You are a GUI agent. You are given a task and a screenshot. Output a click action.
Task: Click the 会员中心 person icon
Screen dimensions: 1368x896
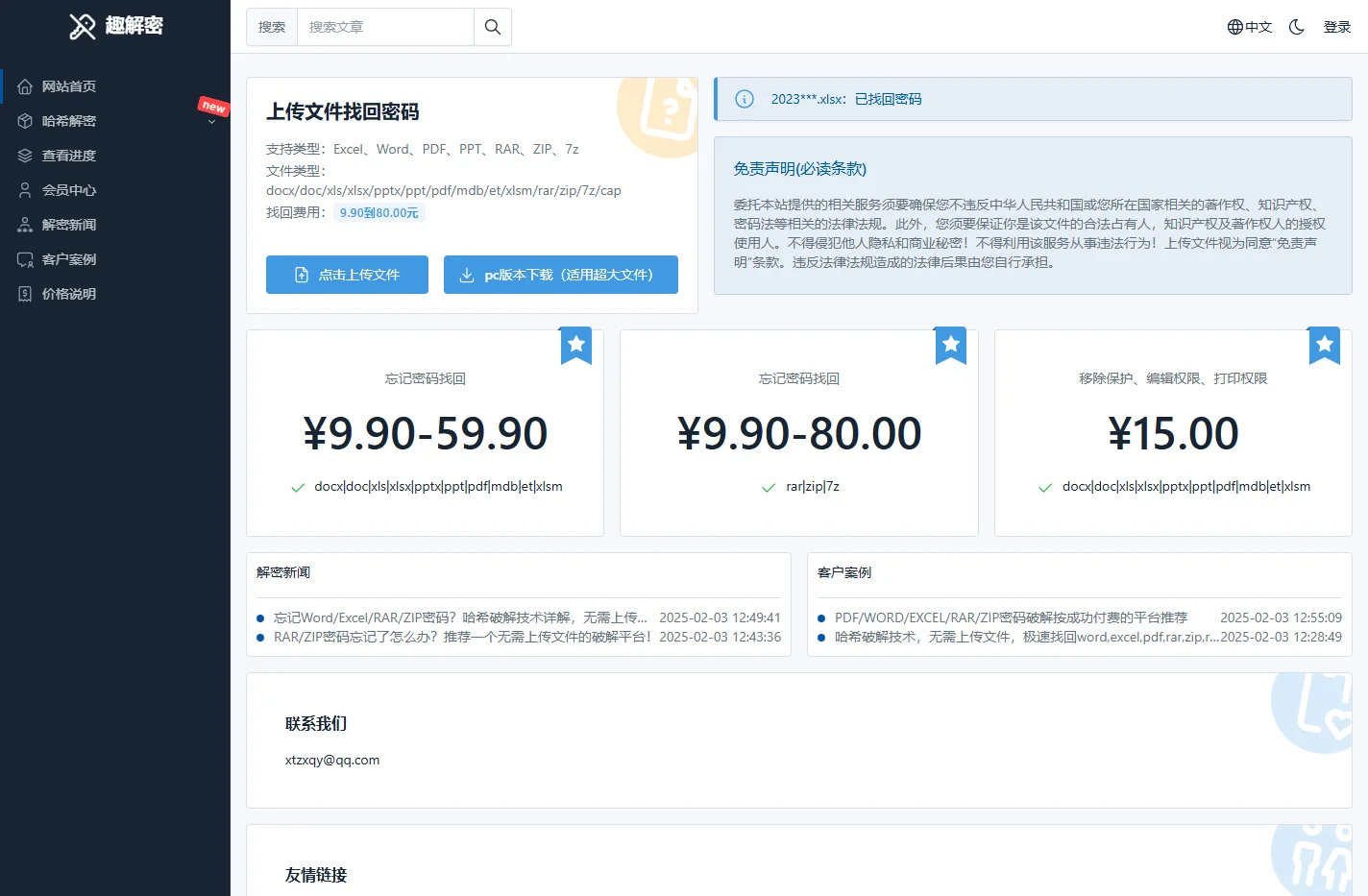click(x=25, y=190)
